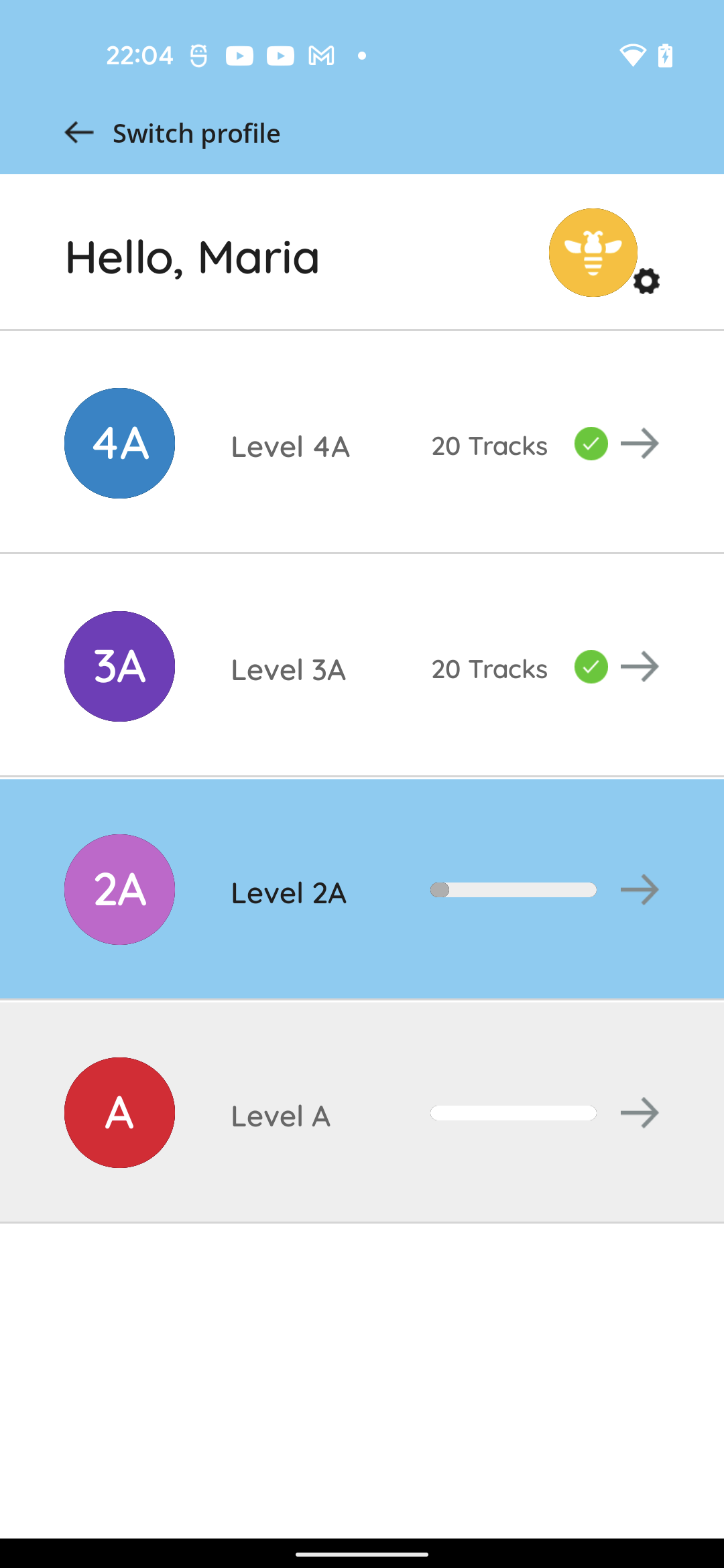Tap the Switch profile title
Screen dimensions: 724x1568
pyautogui.click(x=196, y=133)
